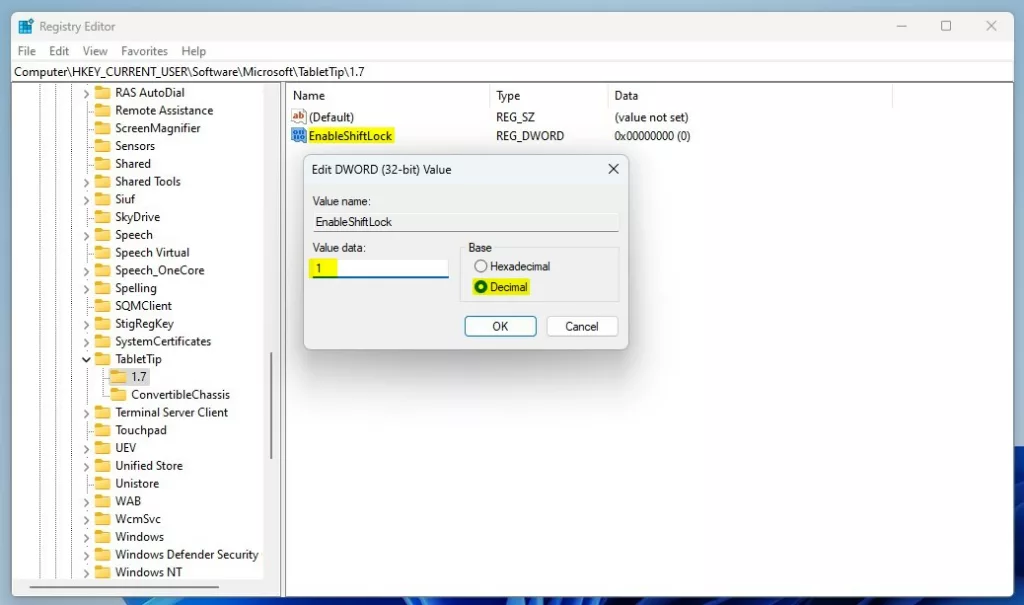
Task: Confirm the DWORD edit with OK
Action: (x=500, y=326)
